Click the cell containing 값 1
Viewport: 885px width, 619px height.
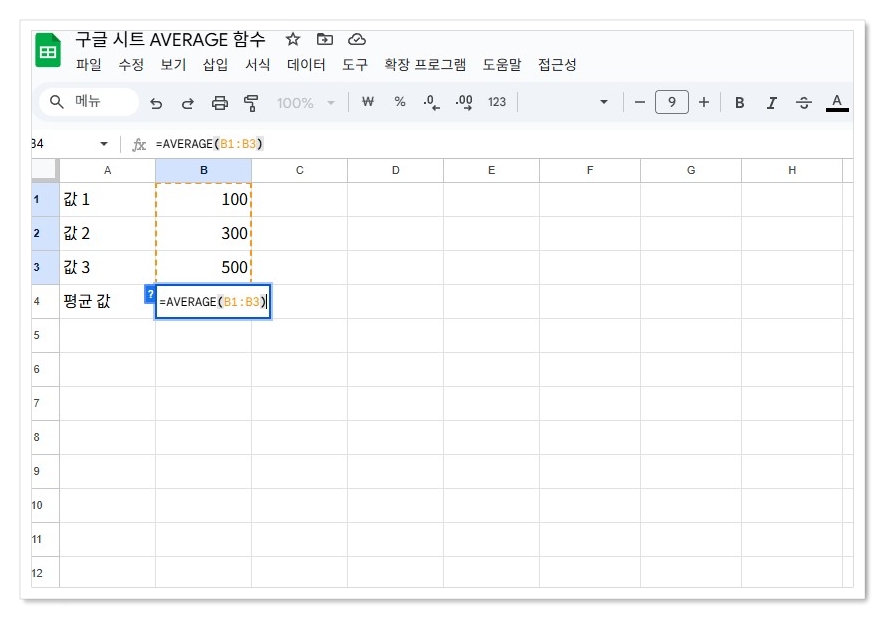(107, 199)
